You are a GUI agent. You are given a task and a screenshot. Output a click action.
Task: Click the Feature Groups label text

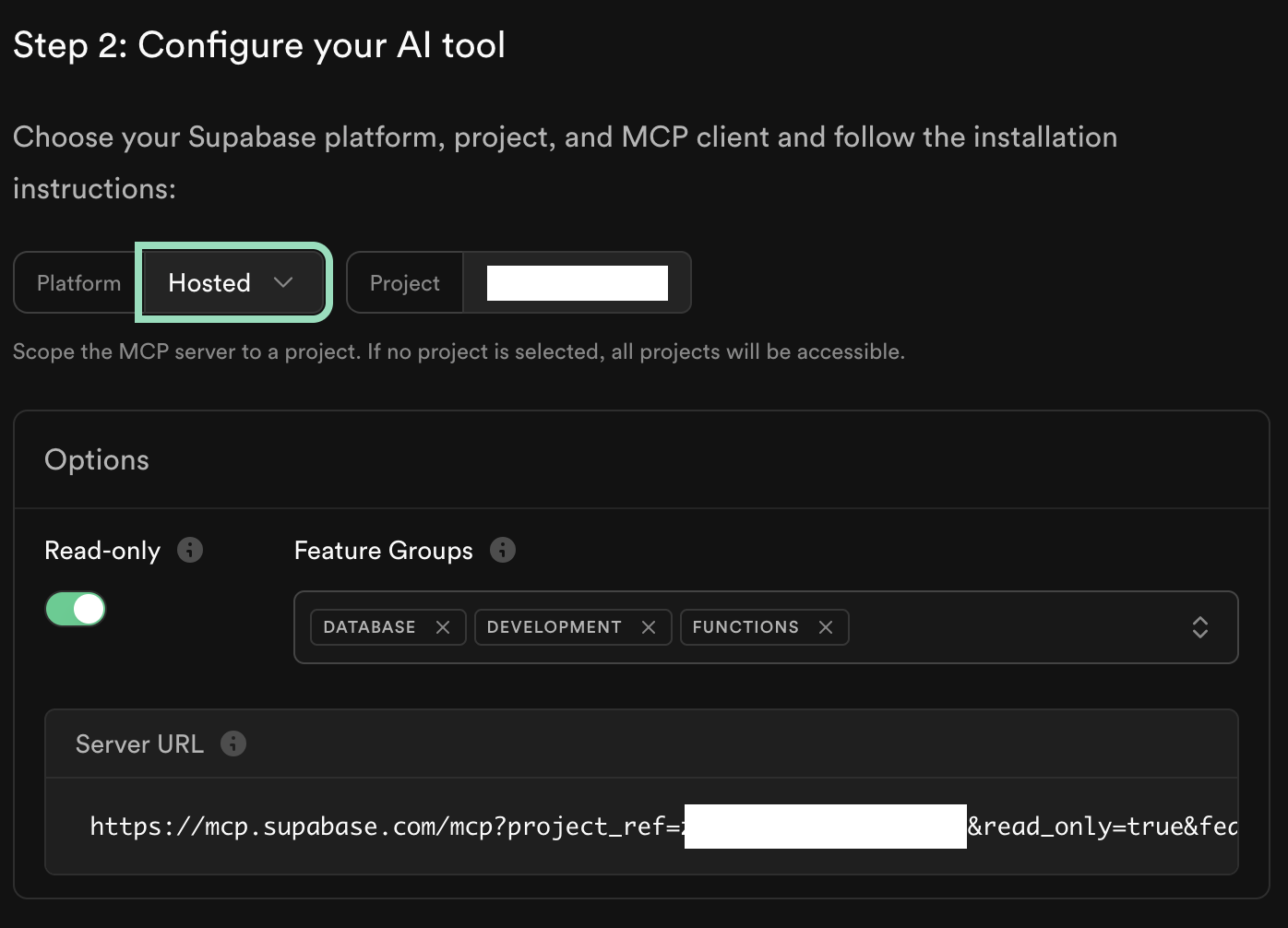tap(383, 551)
